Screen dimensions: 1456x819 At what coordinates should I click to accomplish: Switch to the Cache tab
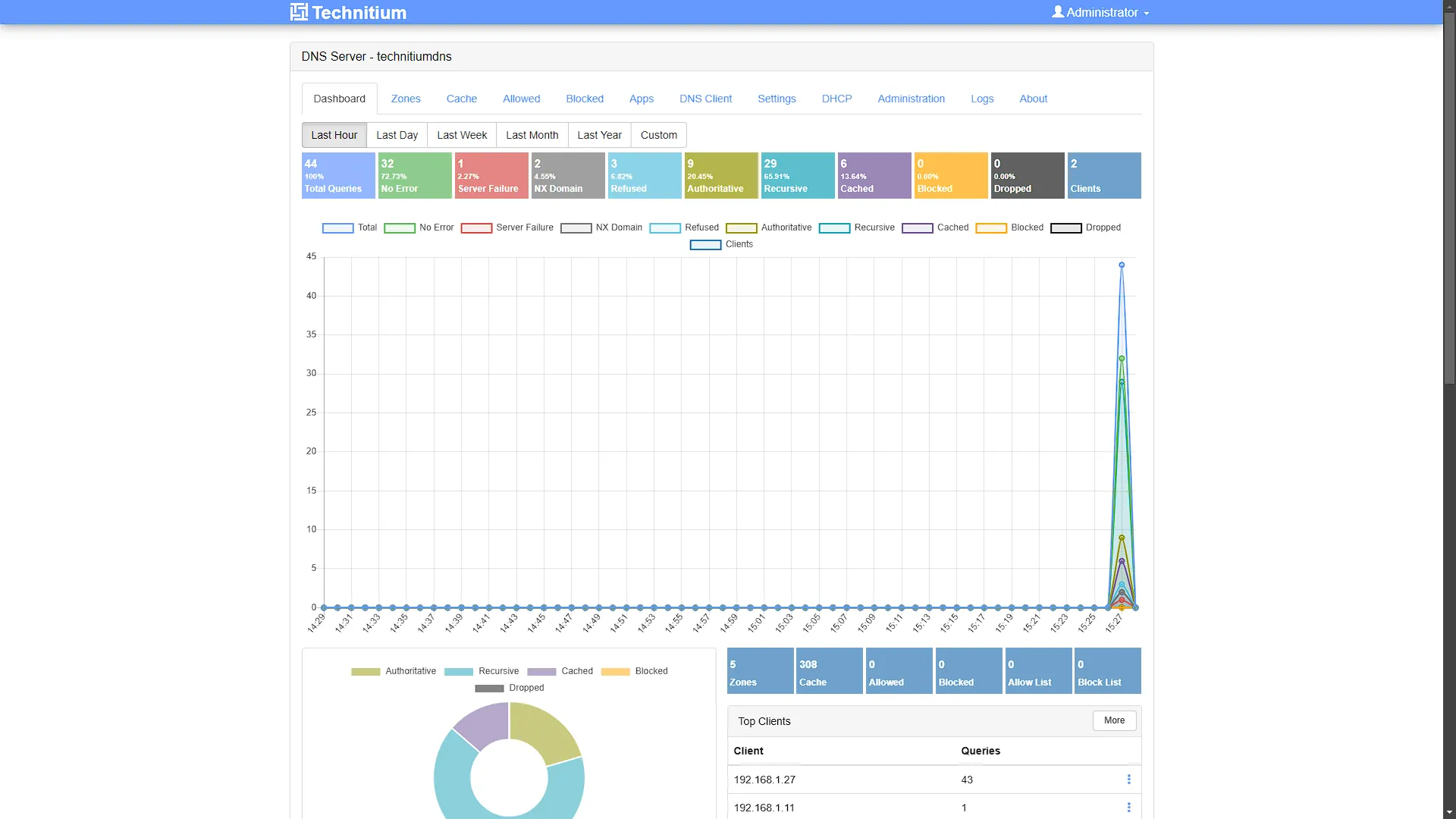462,99
